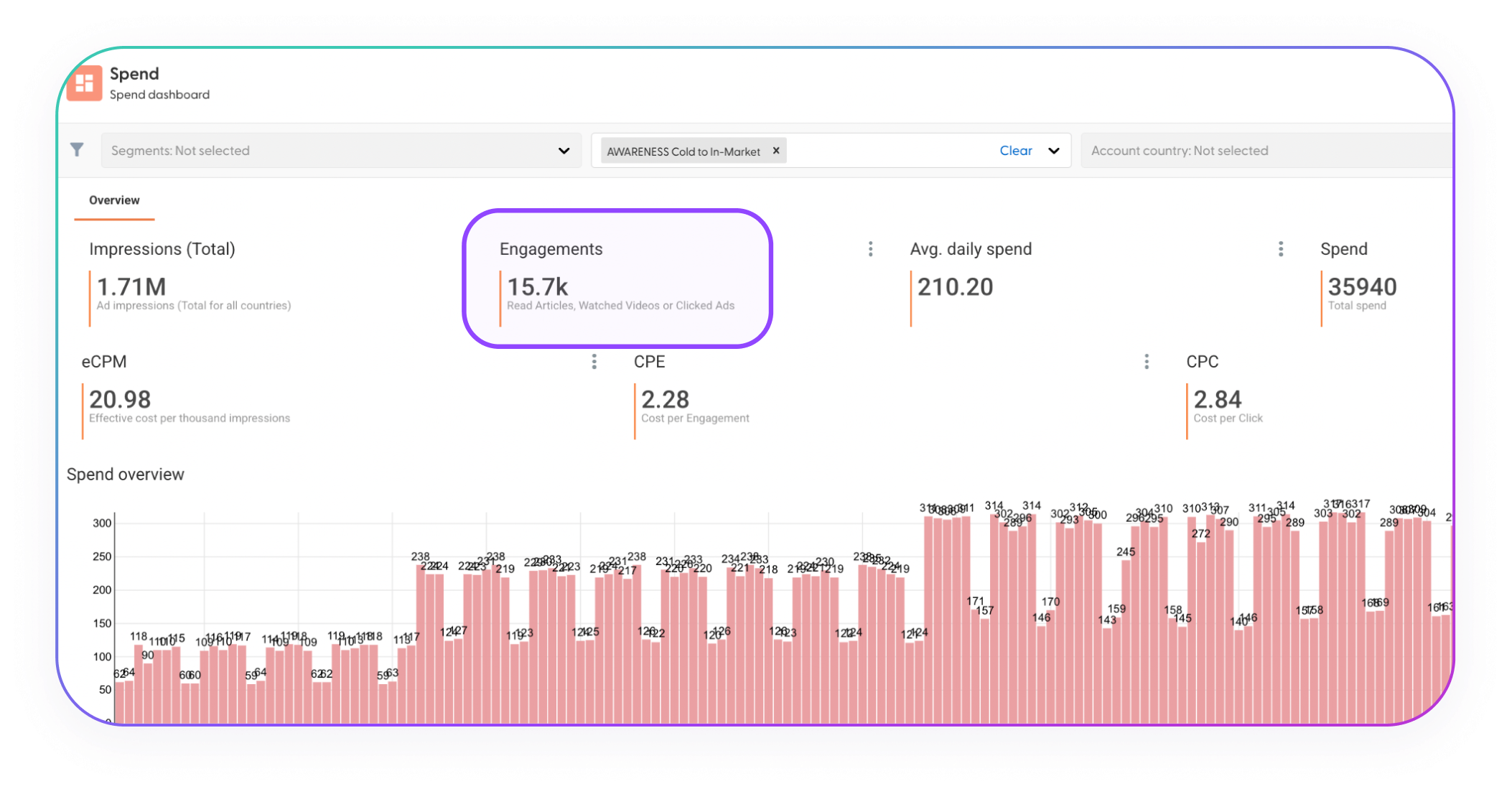Click Clear in the campaign filter
The width and height of the screenshot is (1512, 794).
(1015, 151)
